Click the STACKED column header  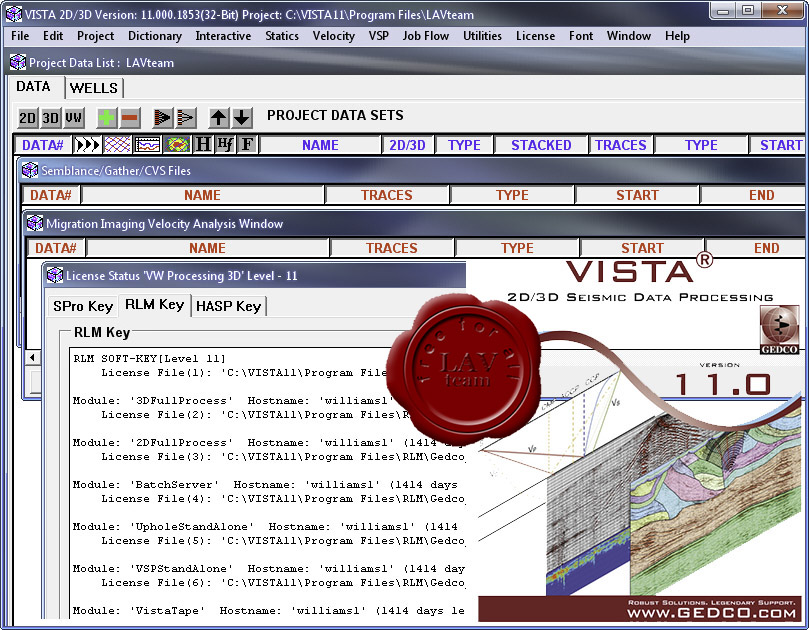(541, 145)
